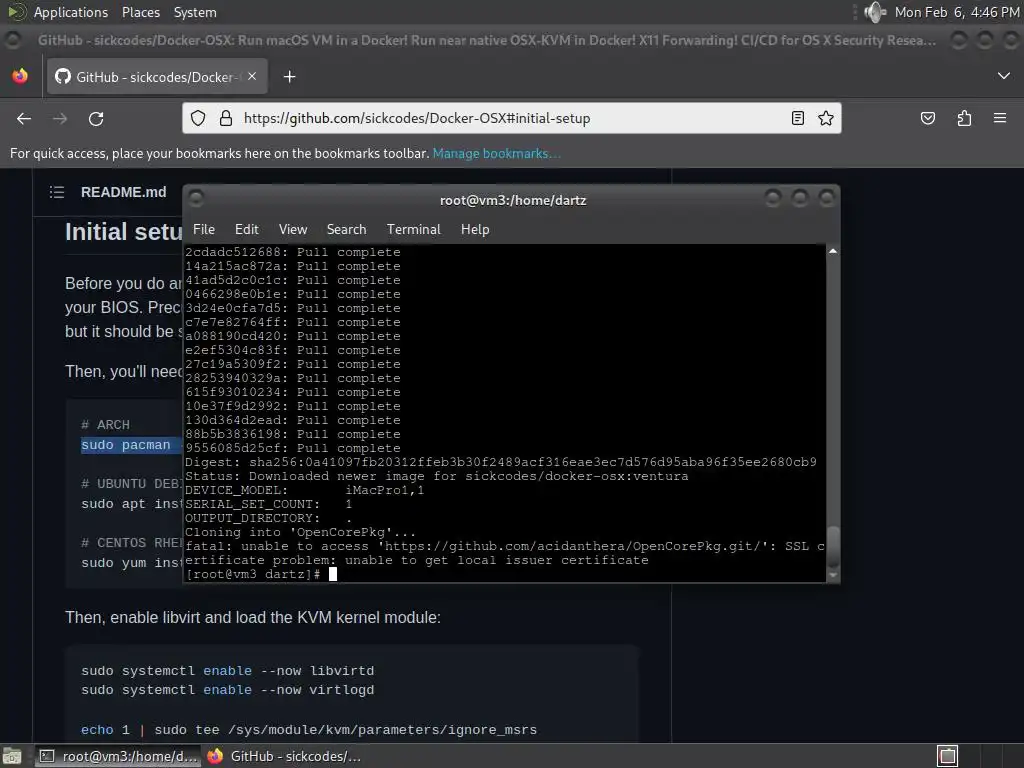This screenshot has width=1024, height=768.
Task: Click the volume speaker icon
Action: (x=874, y=12)
